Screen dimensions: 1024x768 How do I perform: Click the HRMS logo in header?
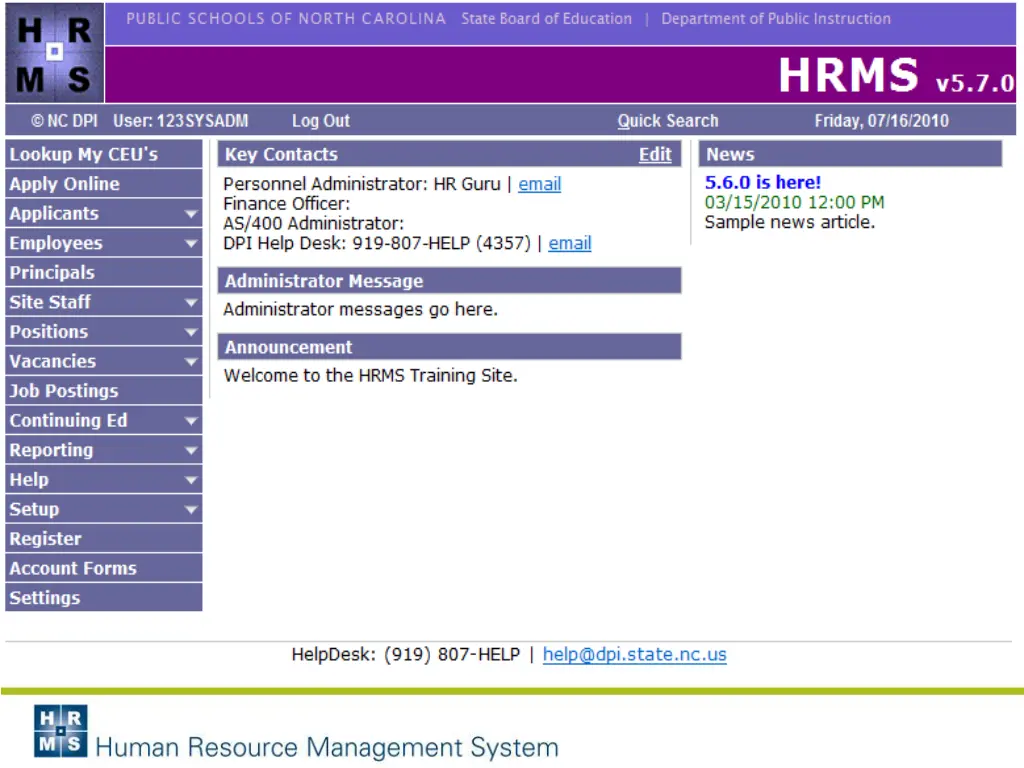(54, 53)
